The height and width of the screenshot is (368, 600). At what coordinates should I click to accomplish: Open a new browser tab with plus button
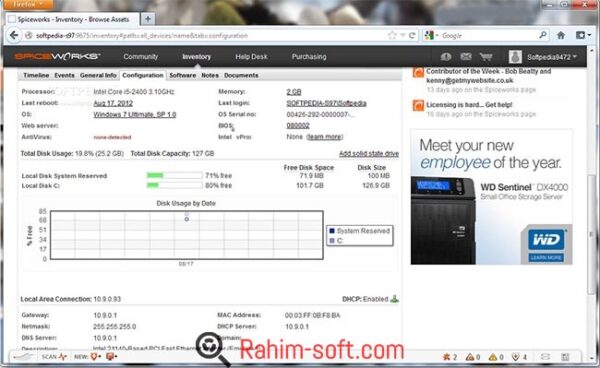tap(148, 18)
